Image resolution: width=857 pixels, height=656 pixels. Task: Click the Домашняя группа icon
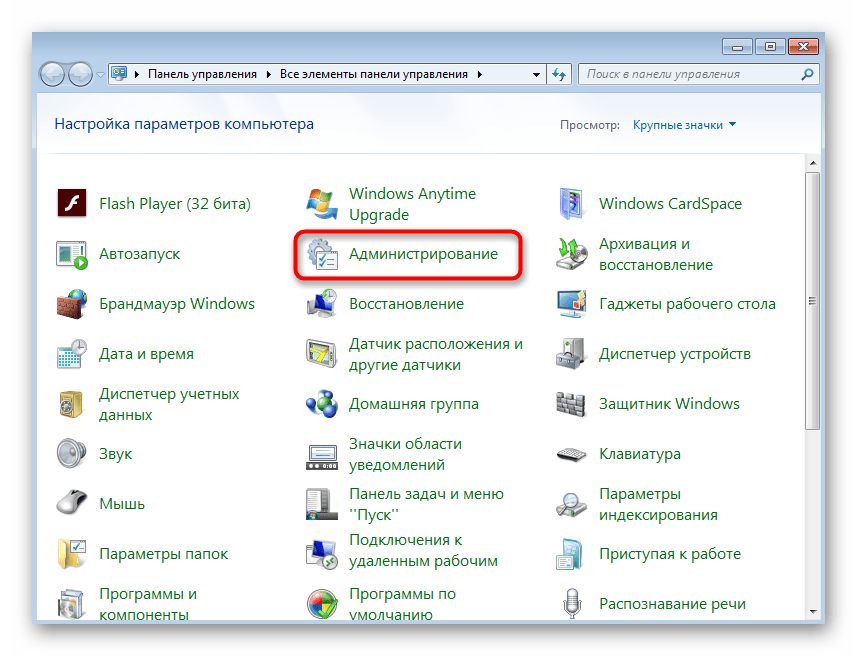[x=322, y=404]
